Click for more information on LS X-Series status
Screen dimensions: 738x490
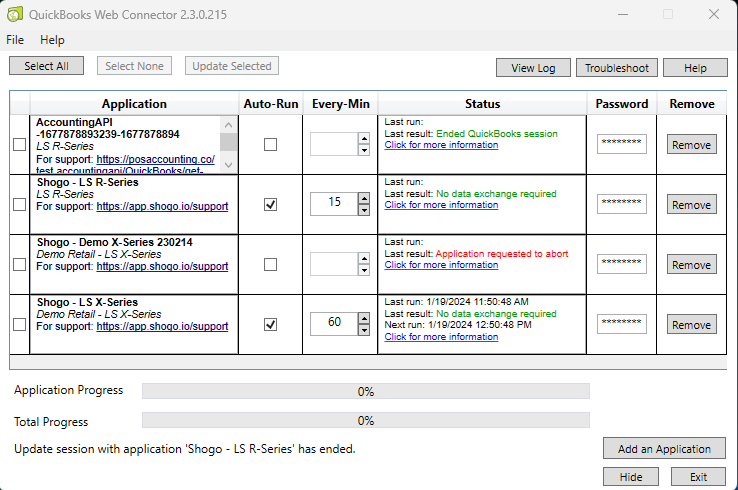[x=441, y=337]
